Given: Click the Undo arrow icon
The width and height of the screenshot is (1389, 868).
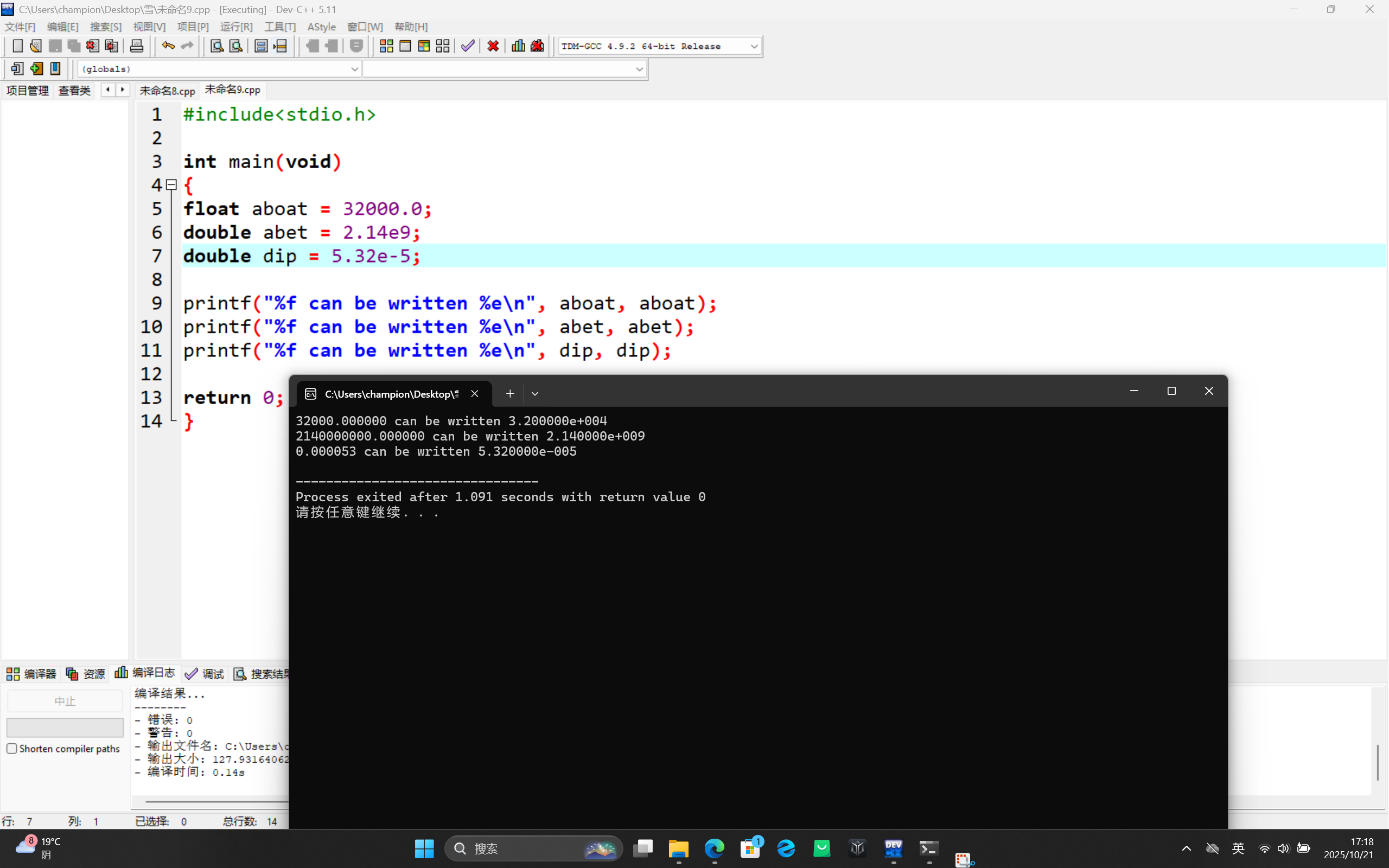Looking at the screenshot, I should (168, 46).
